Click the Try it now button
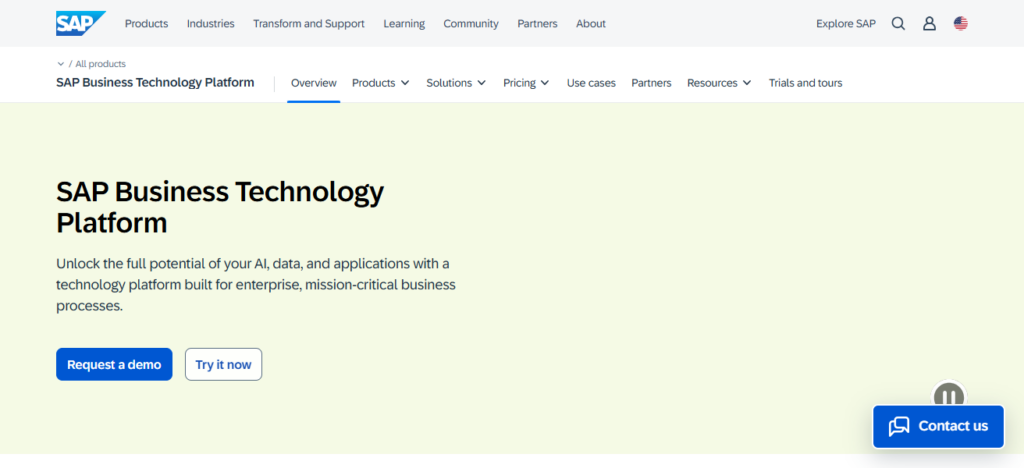 223,365
